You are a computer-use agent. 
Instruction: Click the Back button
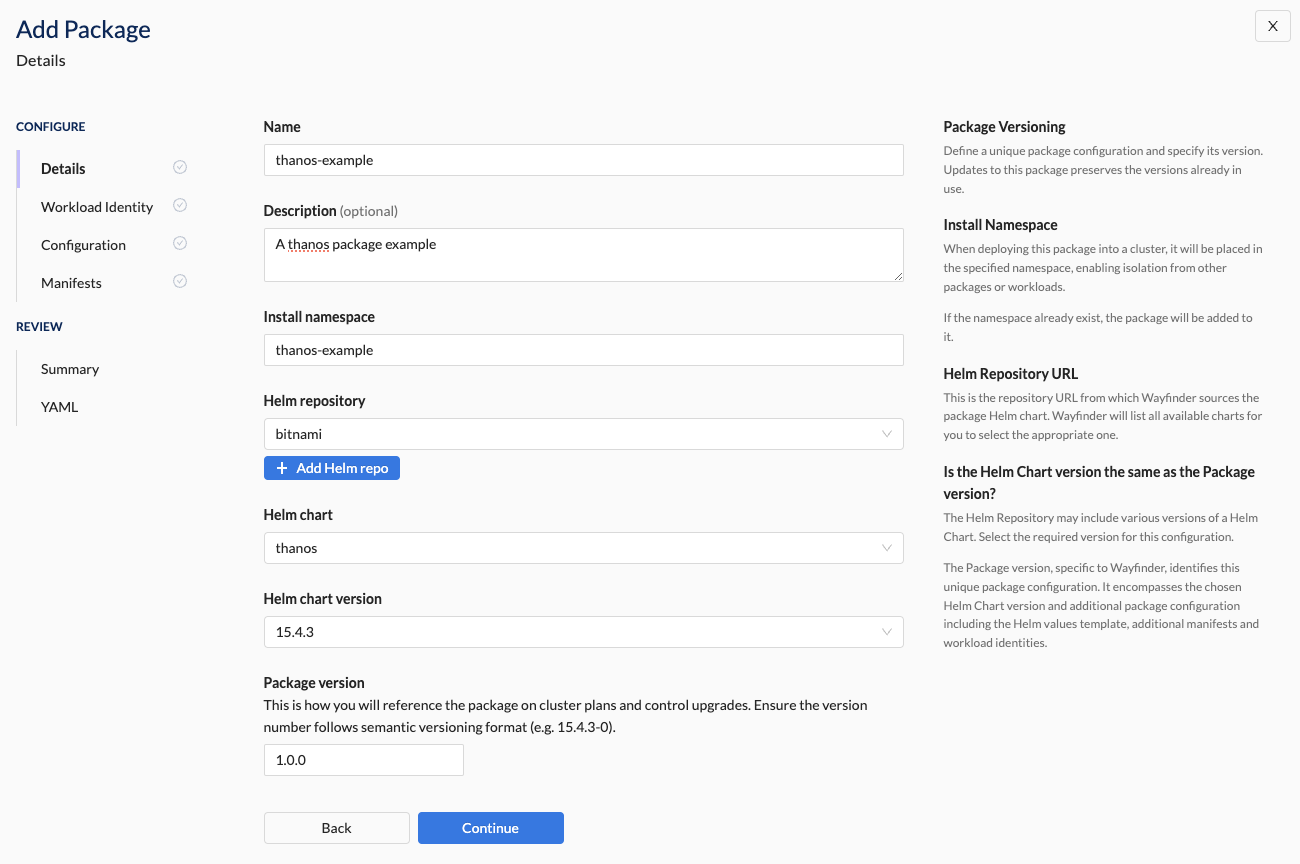point(337,828)
